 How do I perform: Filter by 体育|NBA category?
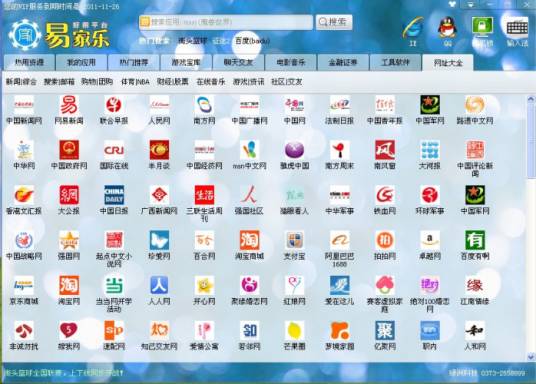click(135, 82)
